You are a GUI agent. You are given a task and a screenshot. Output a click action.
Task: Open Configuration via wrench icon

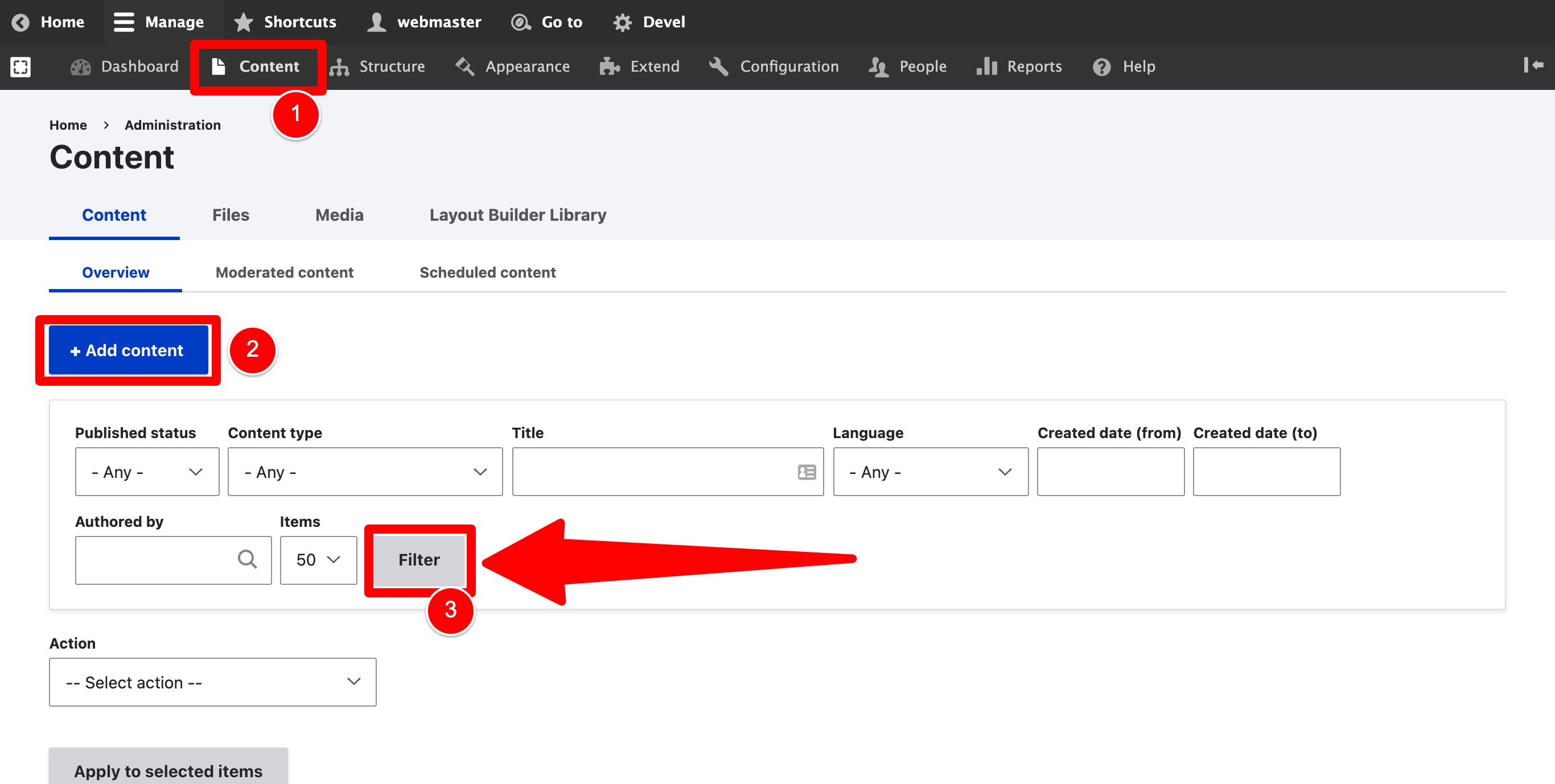(x=718, y=67)
